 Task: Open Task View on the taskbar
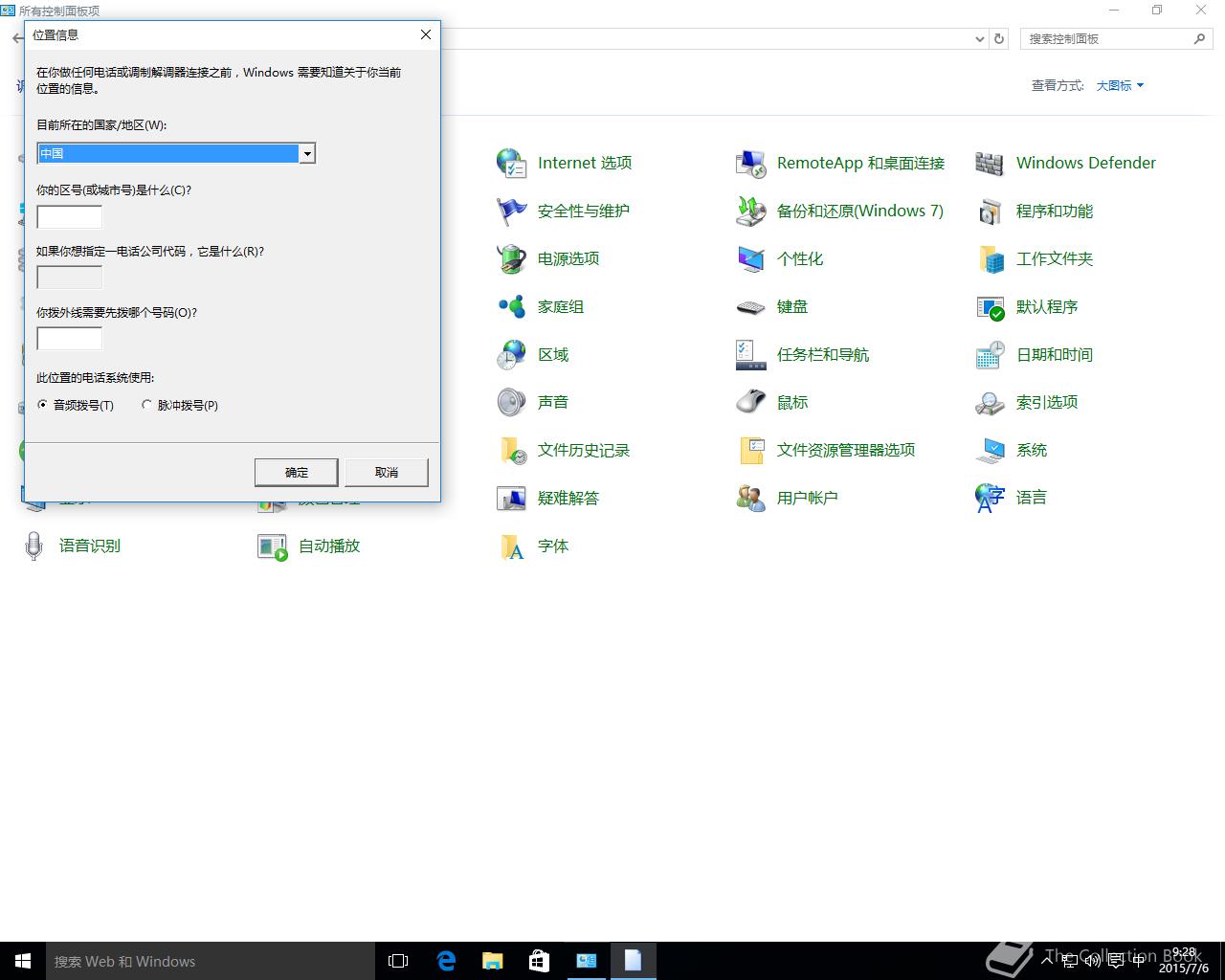398,961
